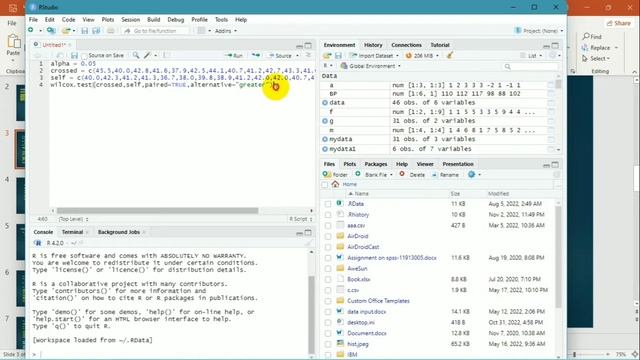
Task: Select the AirDroid folder checkbox
Action: point(328,236)
